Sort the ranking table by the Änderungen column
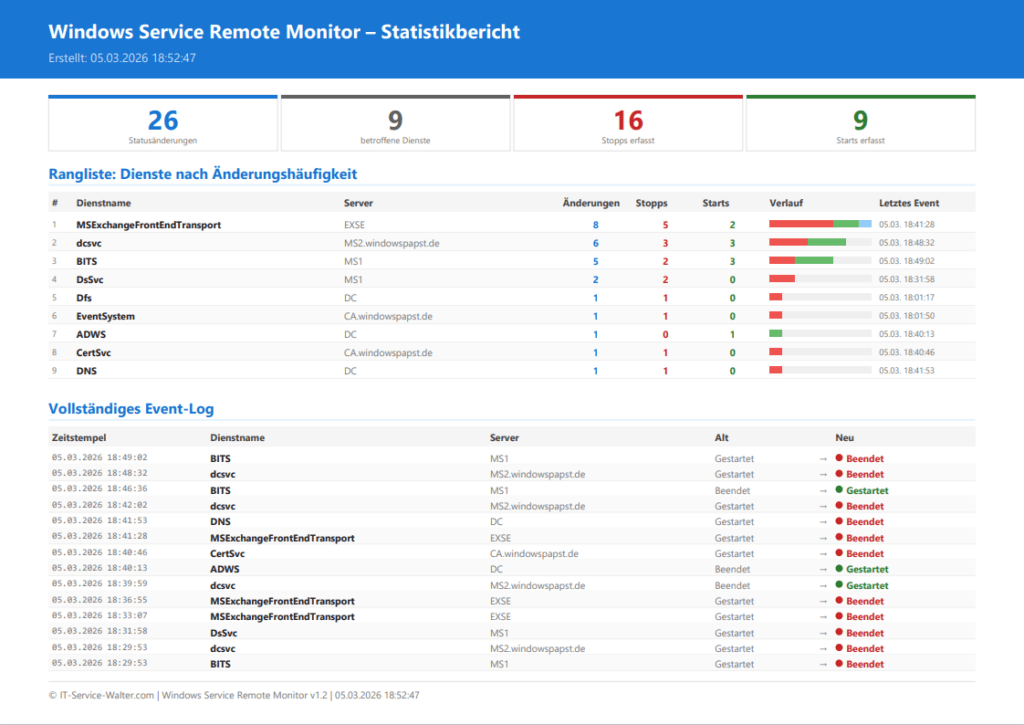1024x725 pixels. (x=591, y=202)
